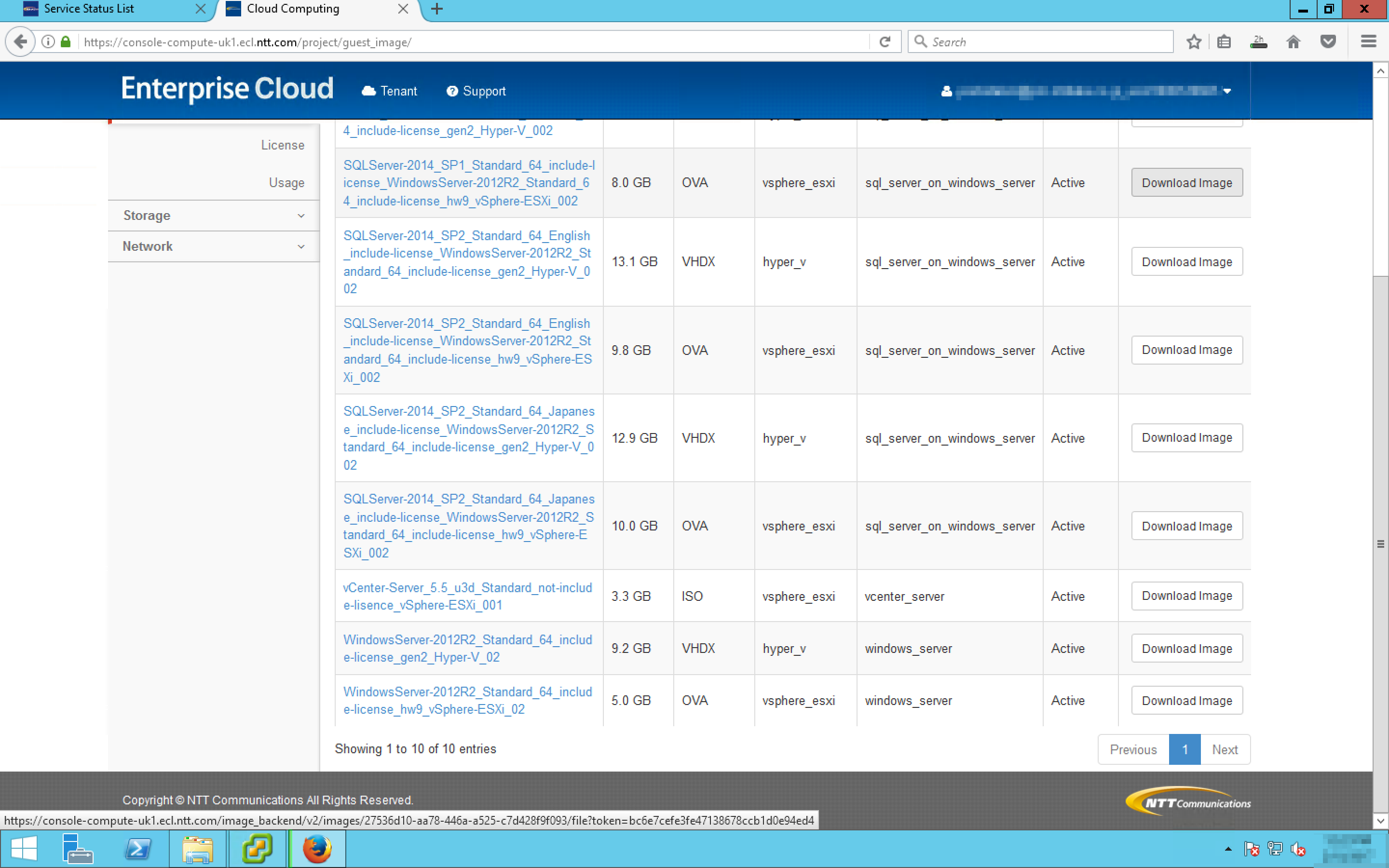1389x868 pixels.
Task: Open Firefox home page icon
Action: (x=1293, y=42)
